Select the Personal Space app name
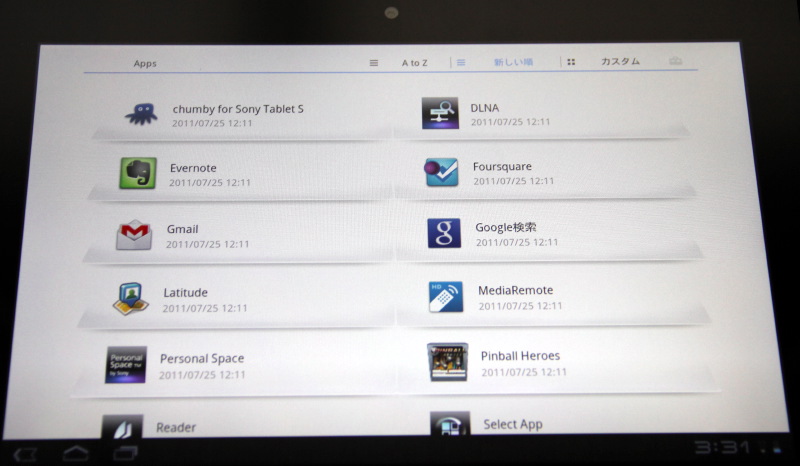 202,358
